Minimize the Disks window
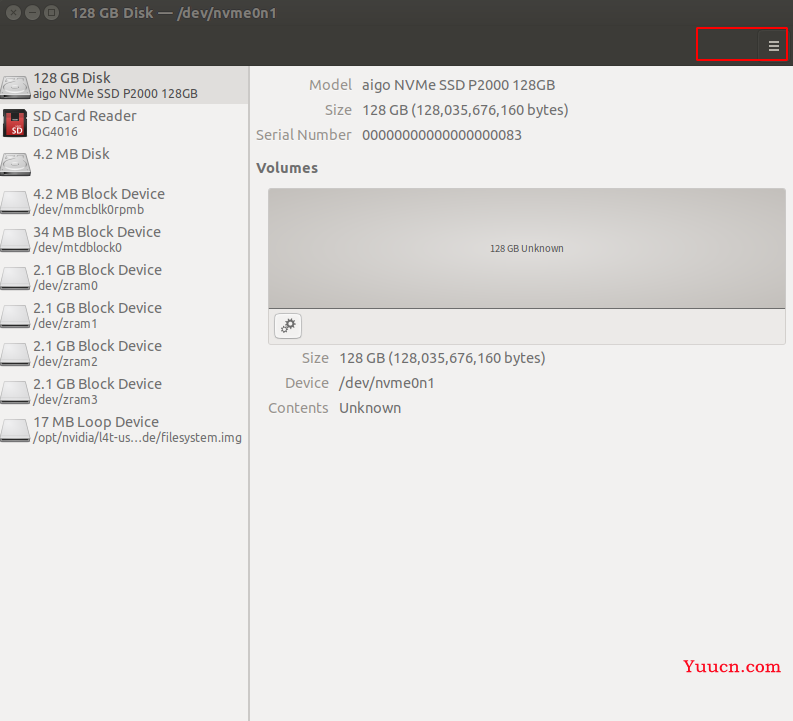Image resolution: width=793 pixels, height=721 pixels. point(32,13)
